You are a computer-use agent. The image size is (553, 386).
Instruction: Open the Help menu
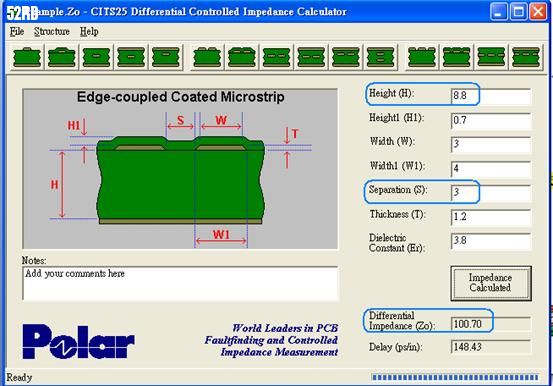click(89, 31)
